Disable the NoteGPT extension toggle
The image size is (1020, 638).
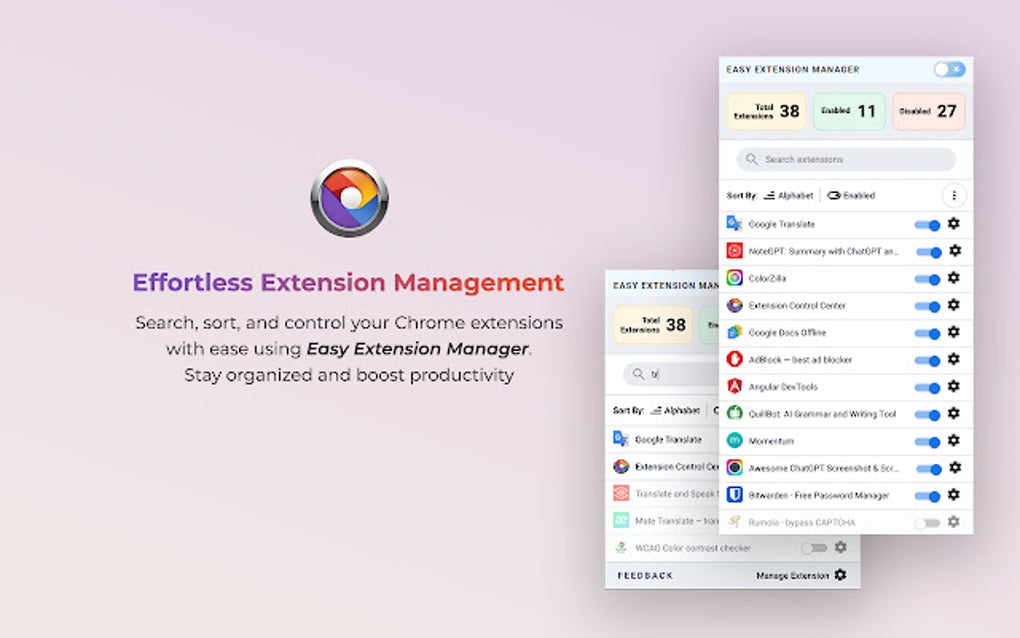(928, 251)
